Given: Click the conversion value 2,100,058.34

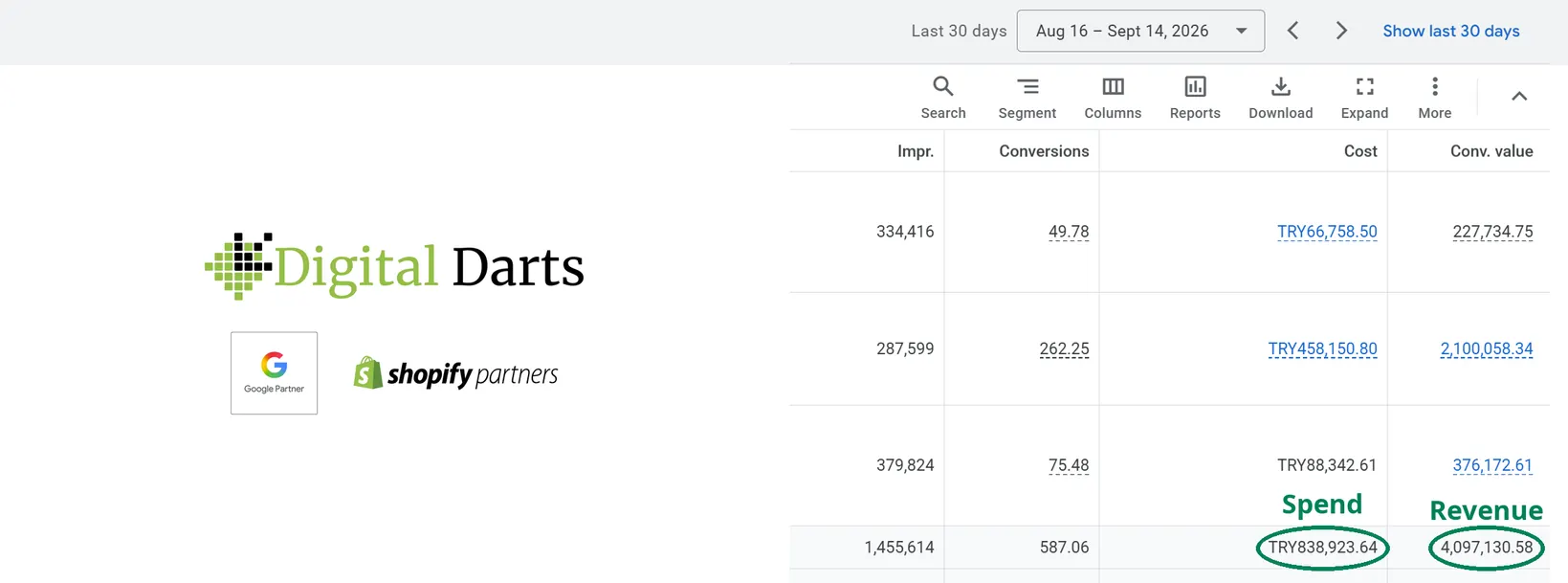Looking at the screenshot, I should pos(1487,349).
